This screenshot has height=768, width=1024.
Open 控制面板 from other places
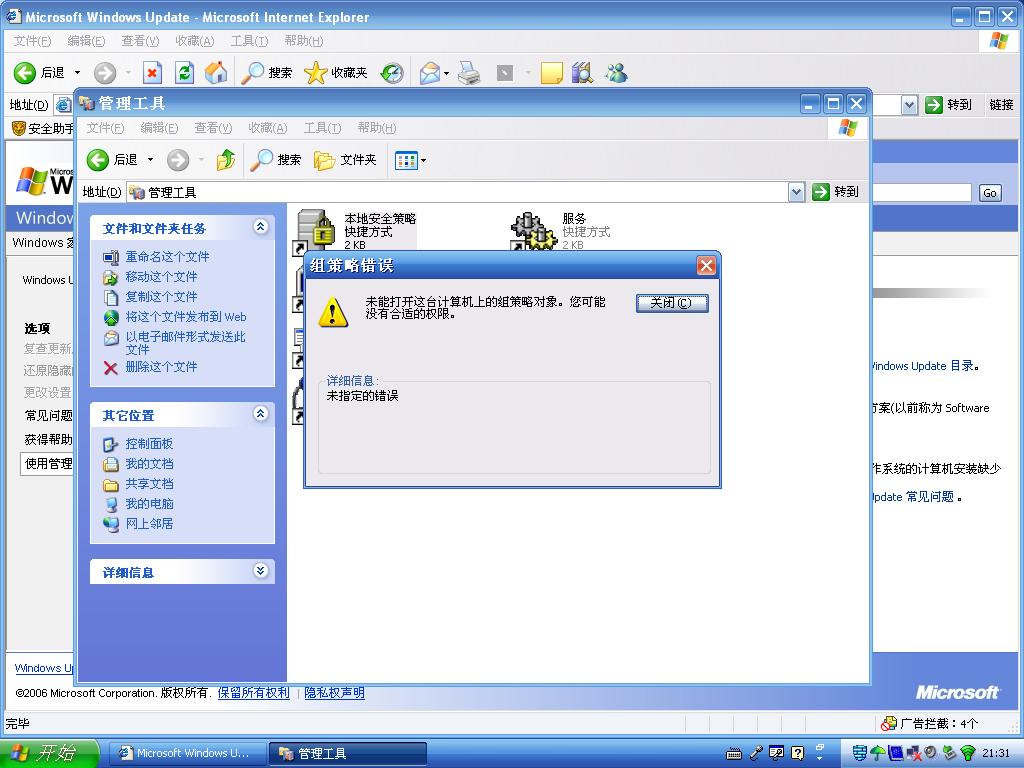149,444
